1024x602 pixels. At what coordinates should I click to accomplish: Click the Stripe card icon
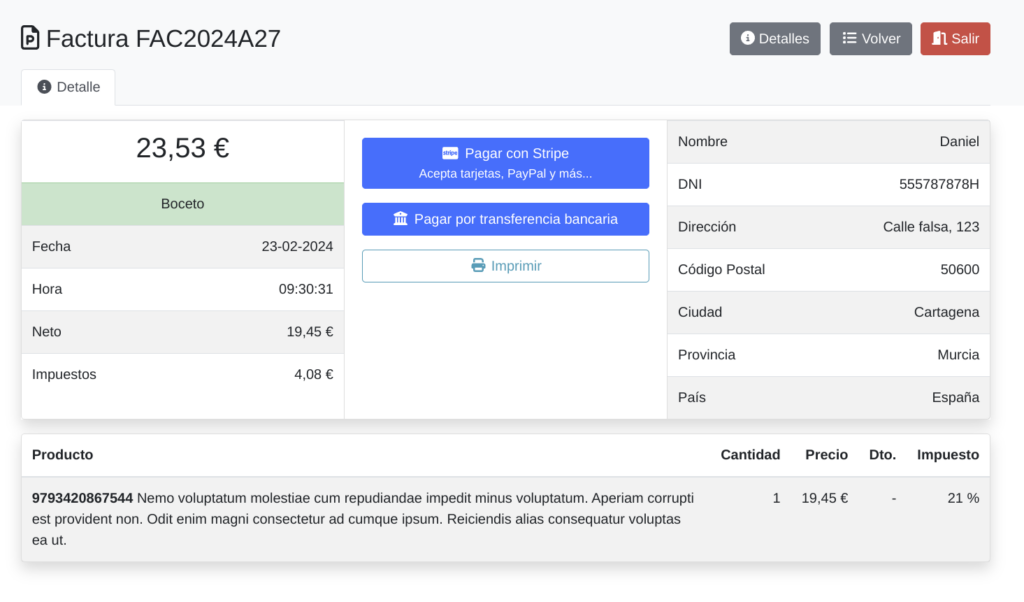click(x=450, y=154)
